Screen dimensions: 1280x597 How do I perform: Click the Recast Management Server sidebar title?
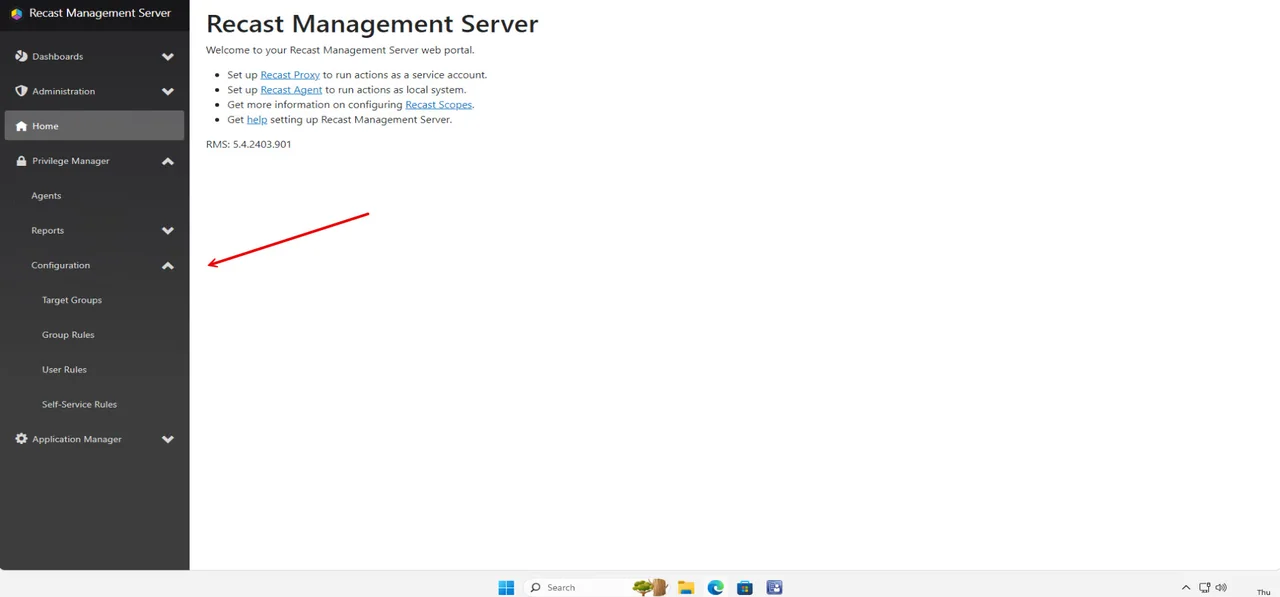click(x=100, y=14)
